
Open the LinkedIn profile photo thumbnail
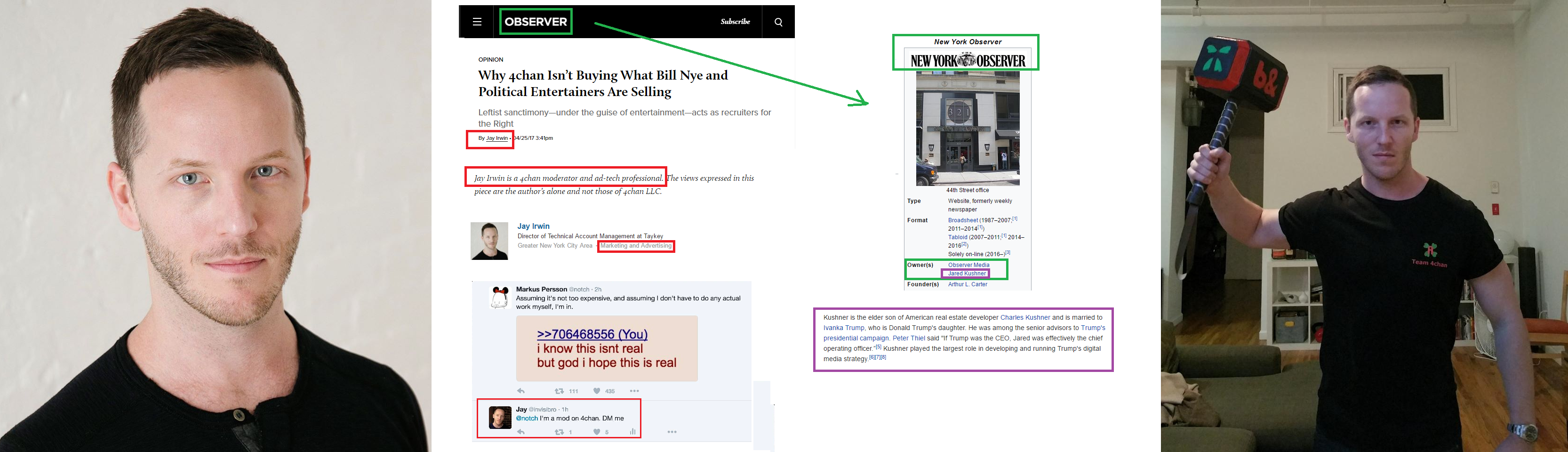pos(489,241)
